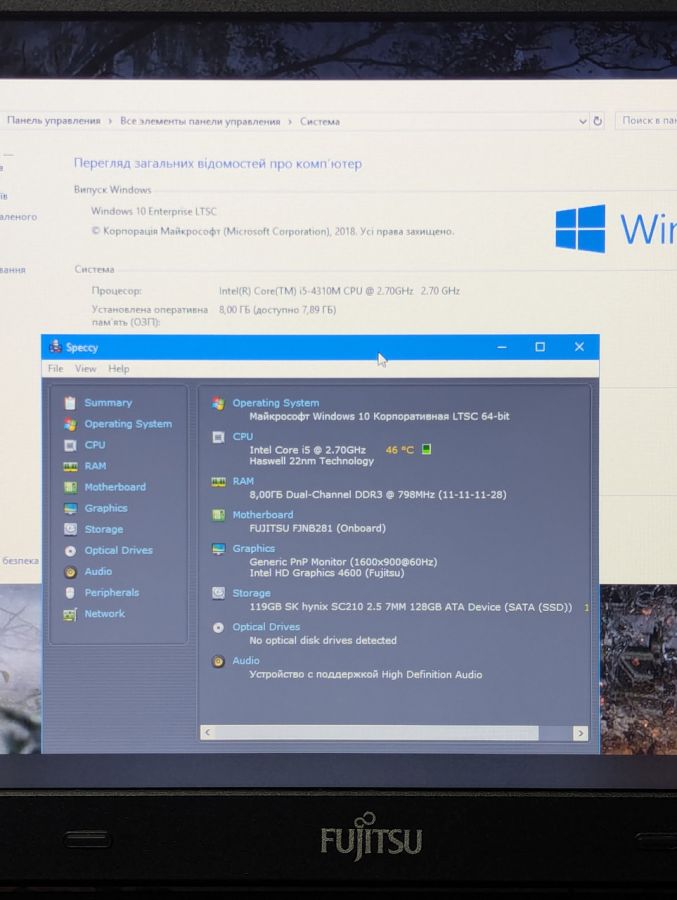Click the Motherboard icon in sidebar
This screenshot has height=900, width=677.
[70, 487]
